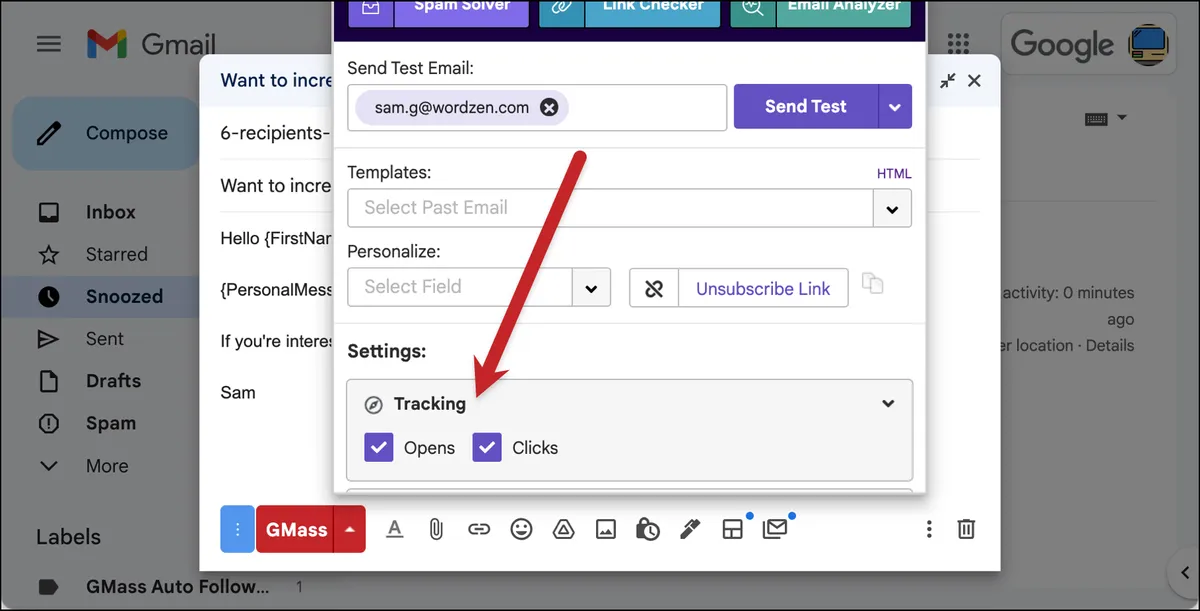
Task: Open more options three-dot menu in compose
Action: [929, 529]
